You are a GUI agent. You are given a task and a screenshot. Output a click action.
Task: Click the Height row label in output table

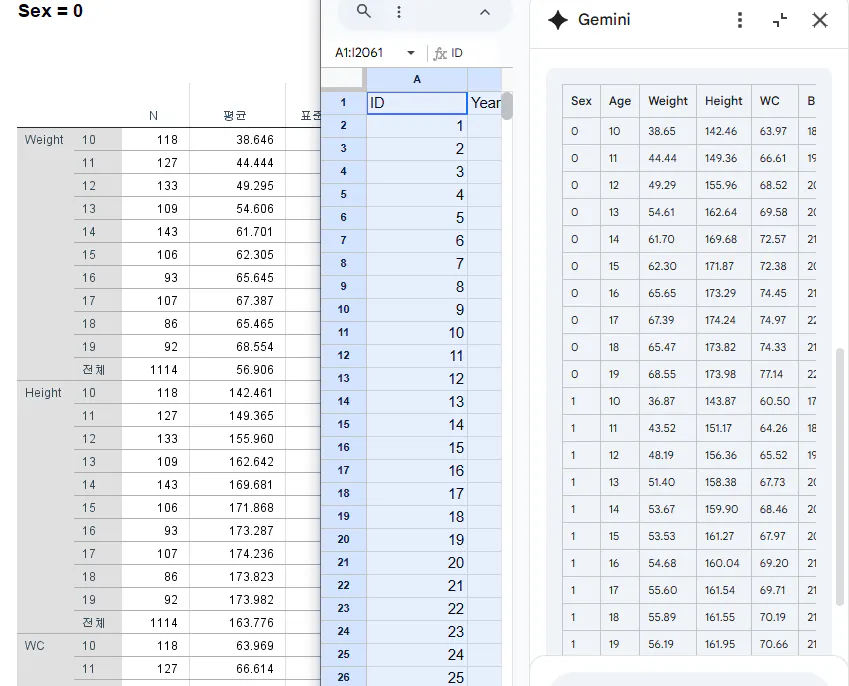(43, 393)
